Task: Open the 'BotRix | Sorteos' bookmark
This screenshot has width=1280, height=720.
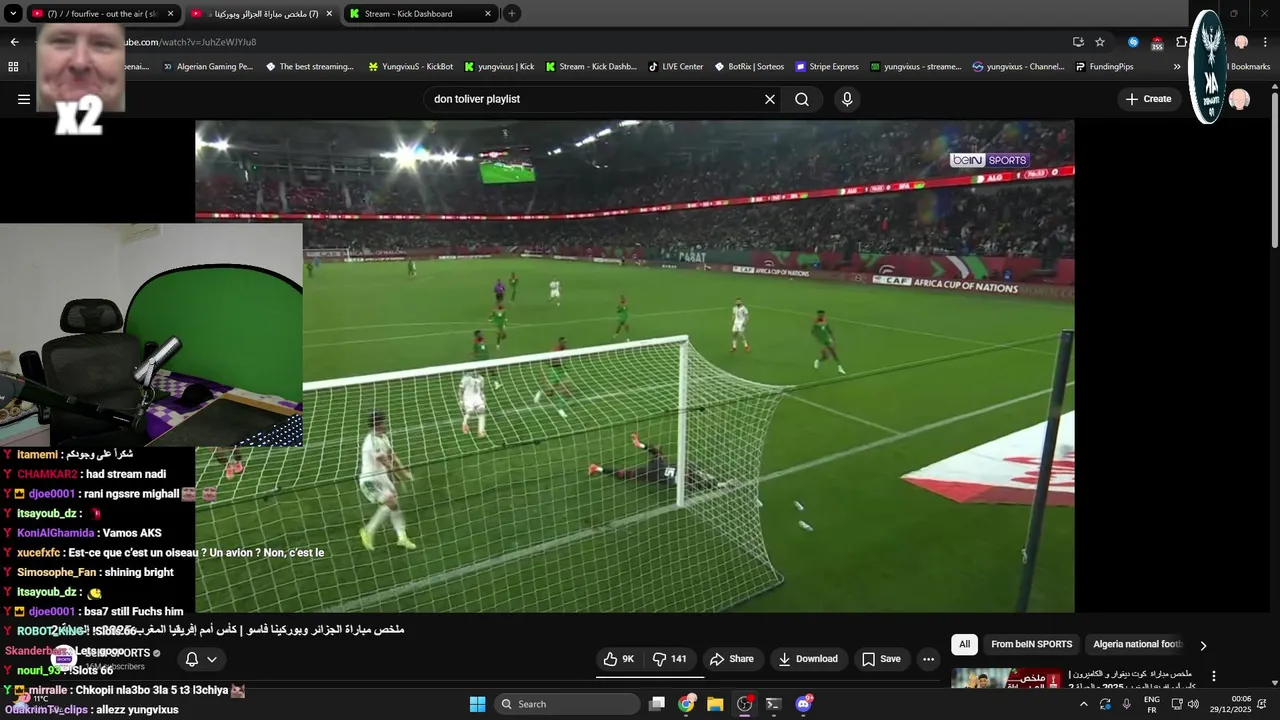Action: (x=749, y=67)
